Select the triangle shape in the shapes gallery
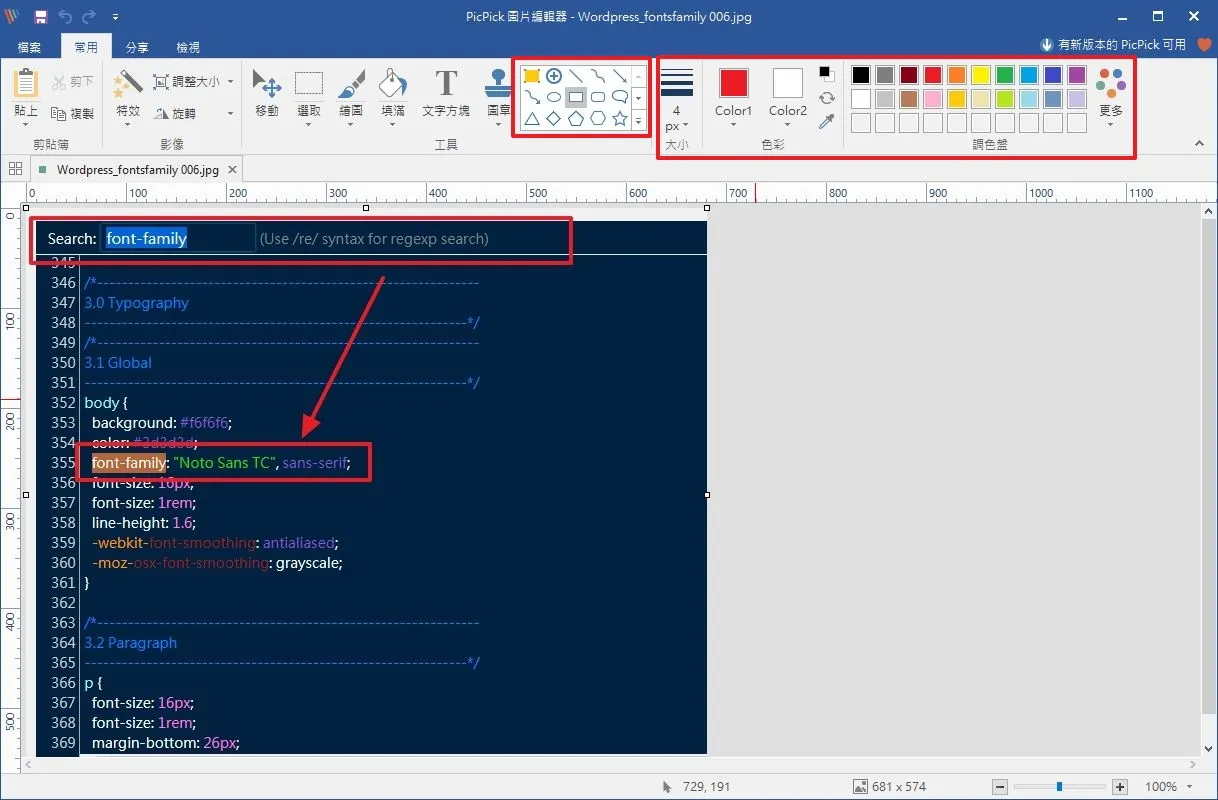 [x=532, y=119]
